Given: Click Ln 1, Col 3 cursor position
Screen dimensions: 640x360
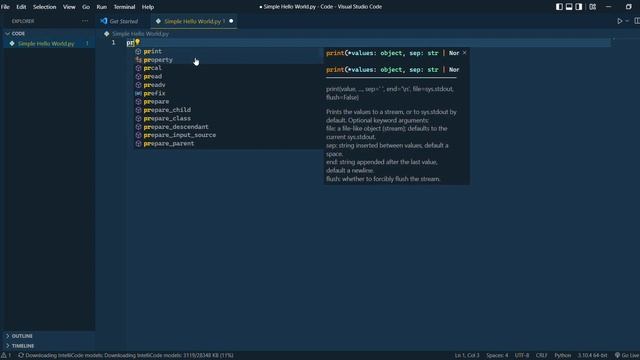Looking at the screenshot, I should pyautogui.click(x=467, y=356).
